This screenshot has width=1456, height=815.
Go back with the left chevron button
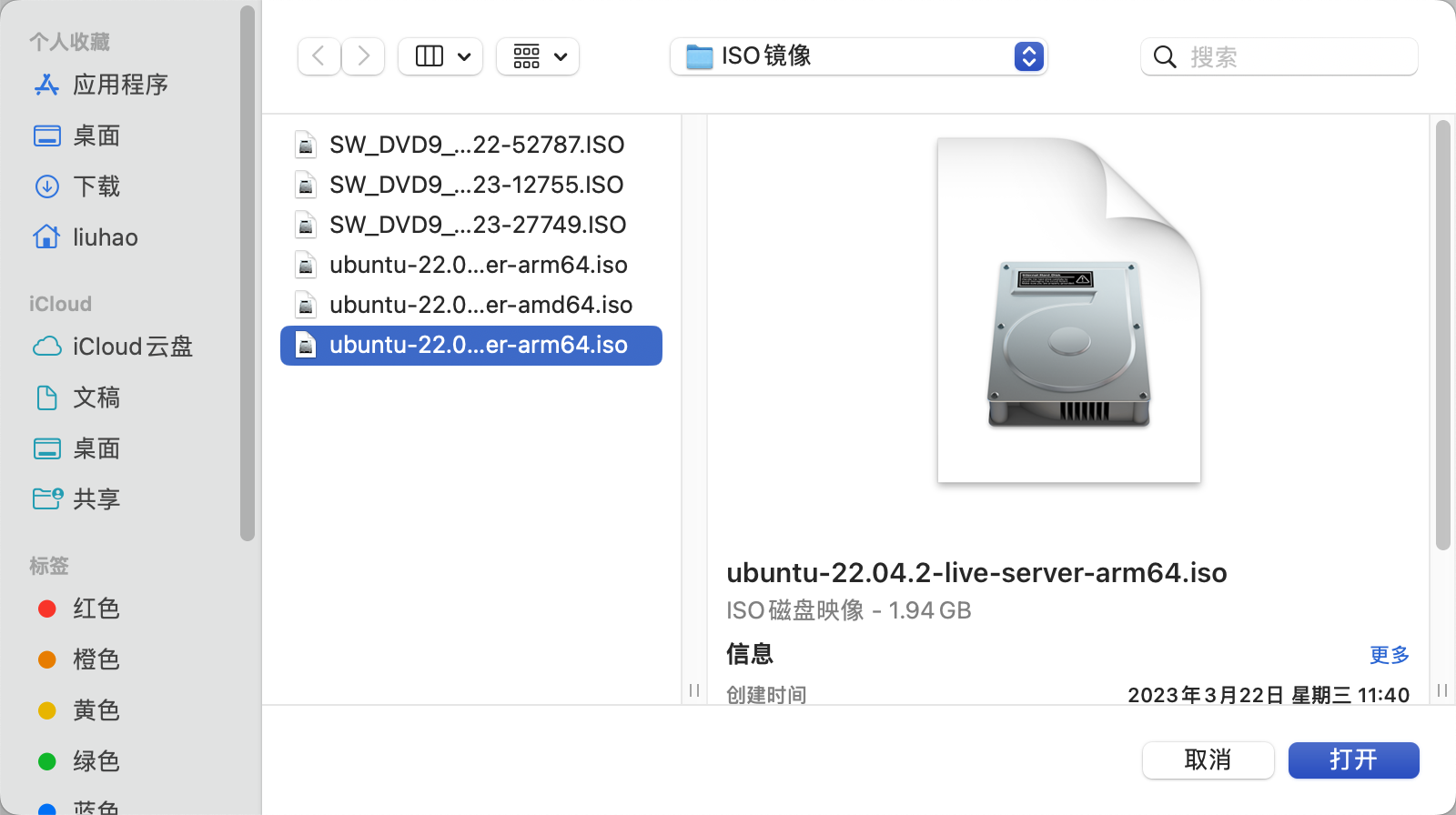pyautogui.click(x=318, y=56)
